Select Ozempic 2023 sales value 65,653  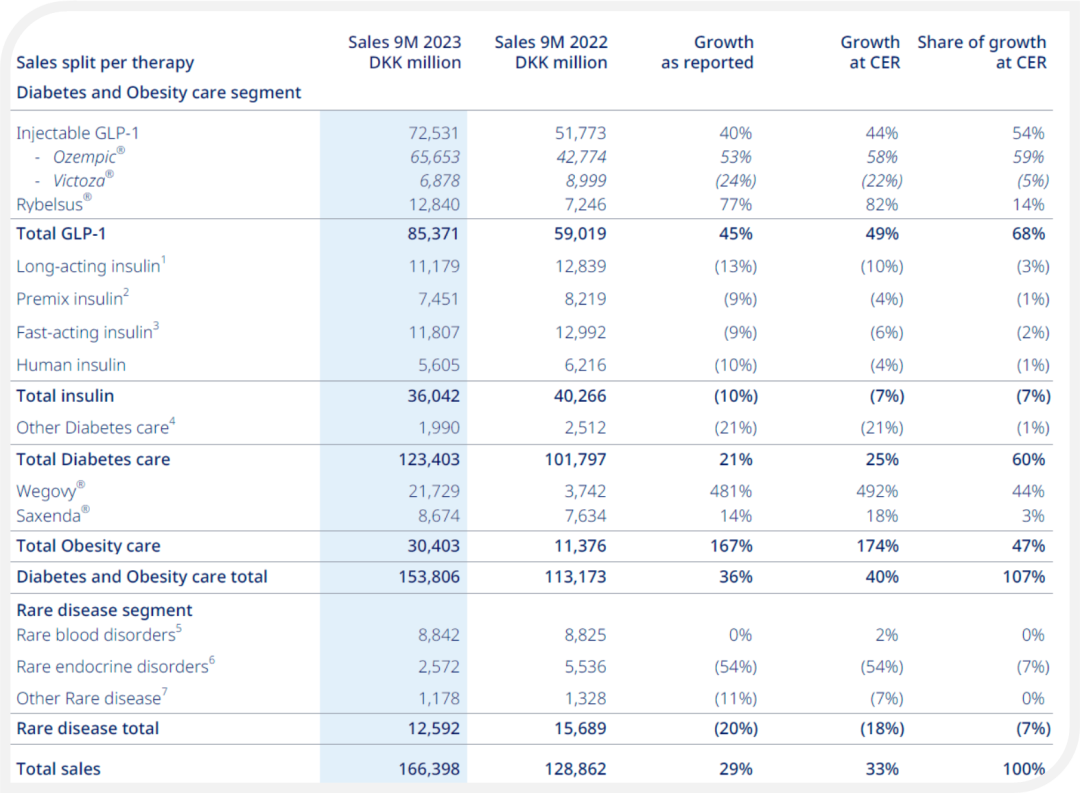[435, 157]
